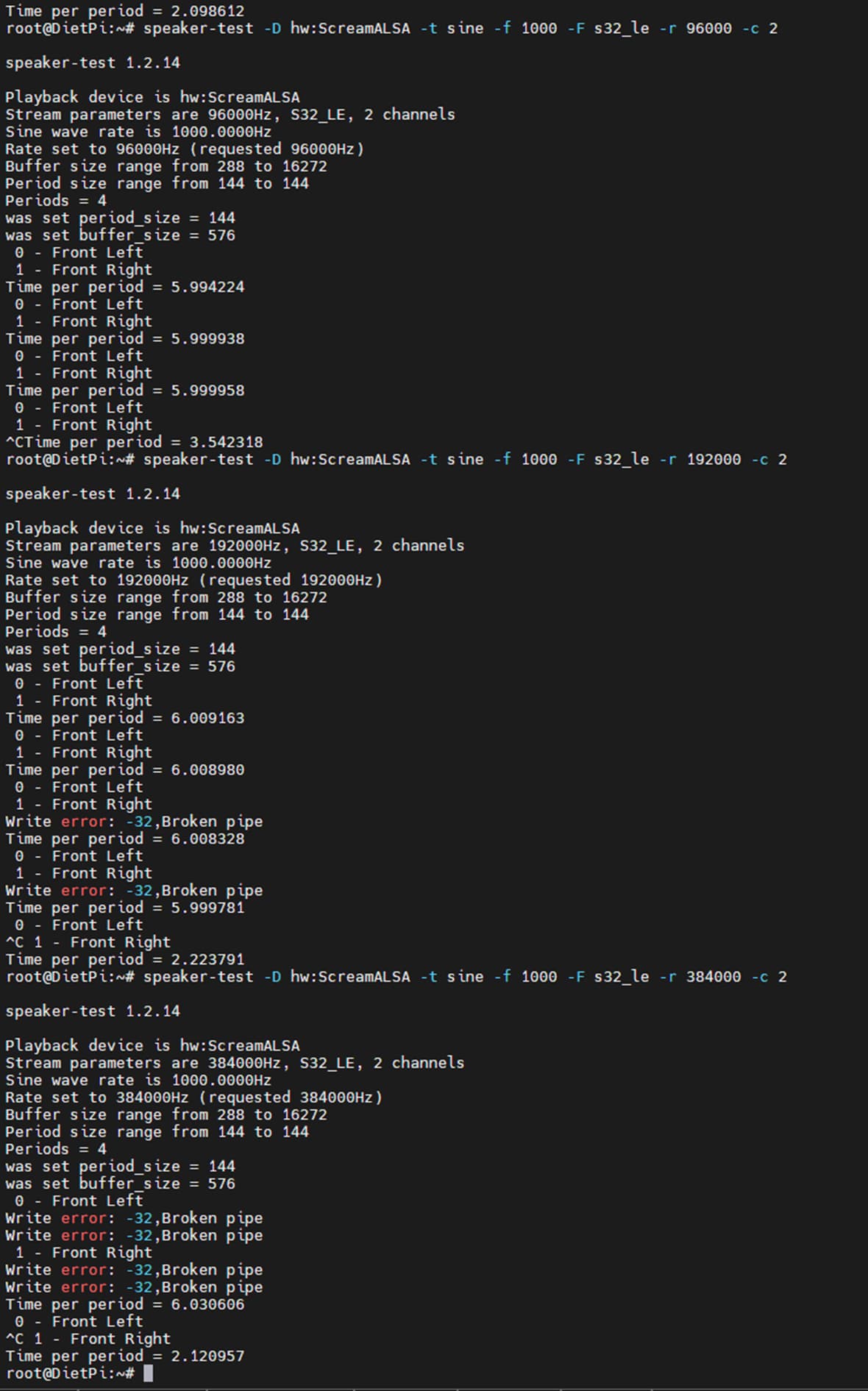Click the 'Time per period = 5.994224' line

tap(125, 287)
